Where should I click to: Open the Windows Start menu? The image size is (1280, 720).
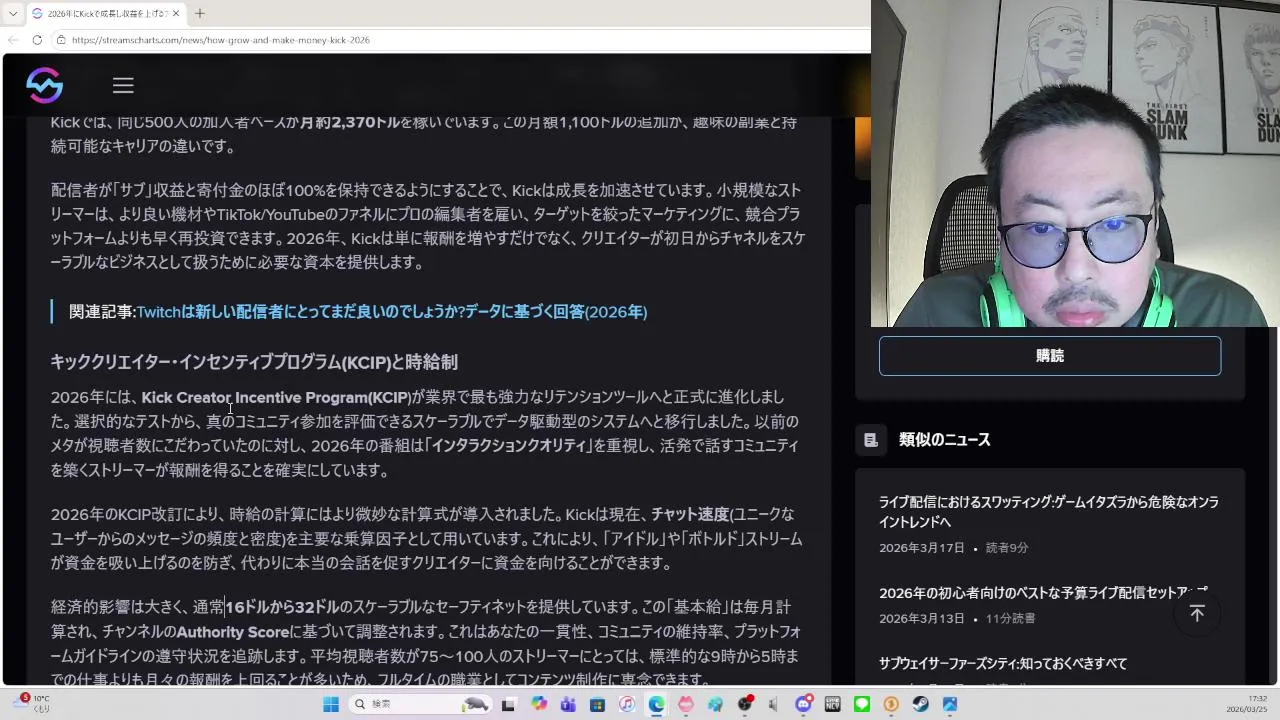[x=331, y=704]
